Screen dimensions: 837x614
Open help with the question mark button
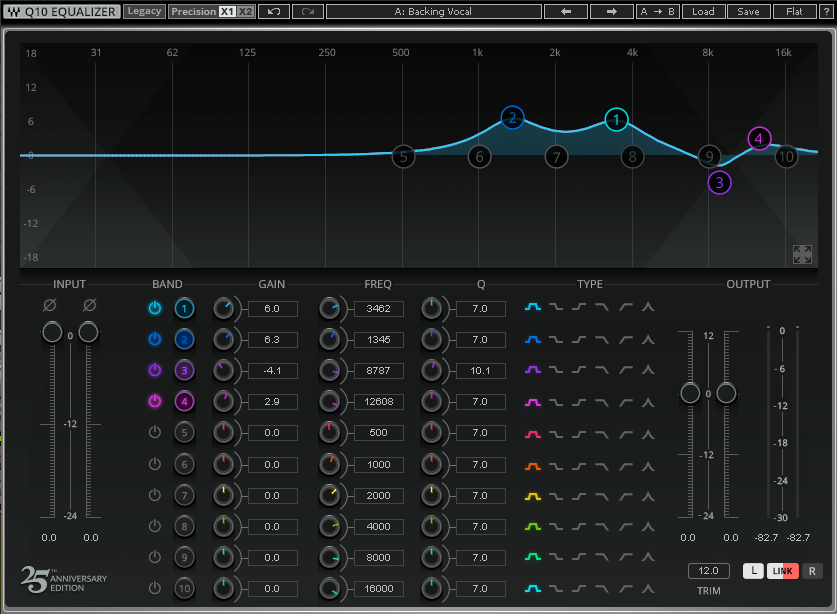tap(827, 11)
